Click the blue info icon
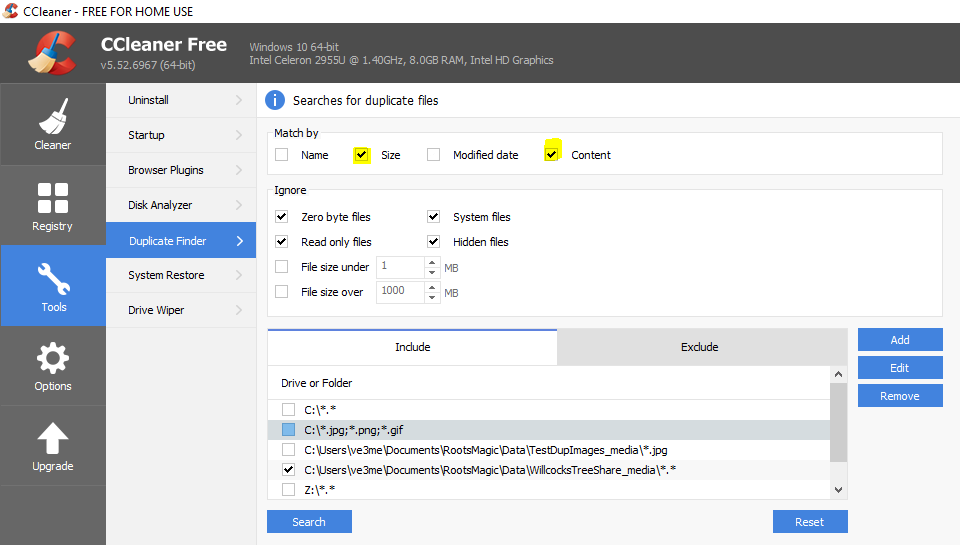 [x=275, y=100]
